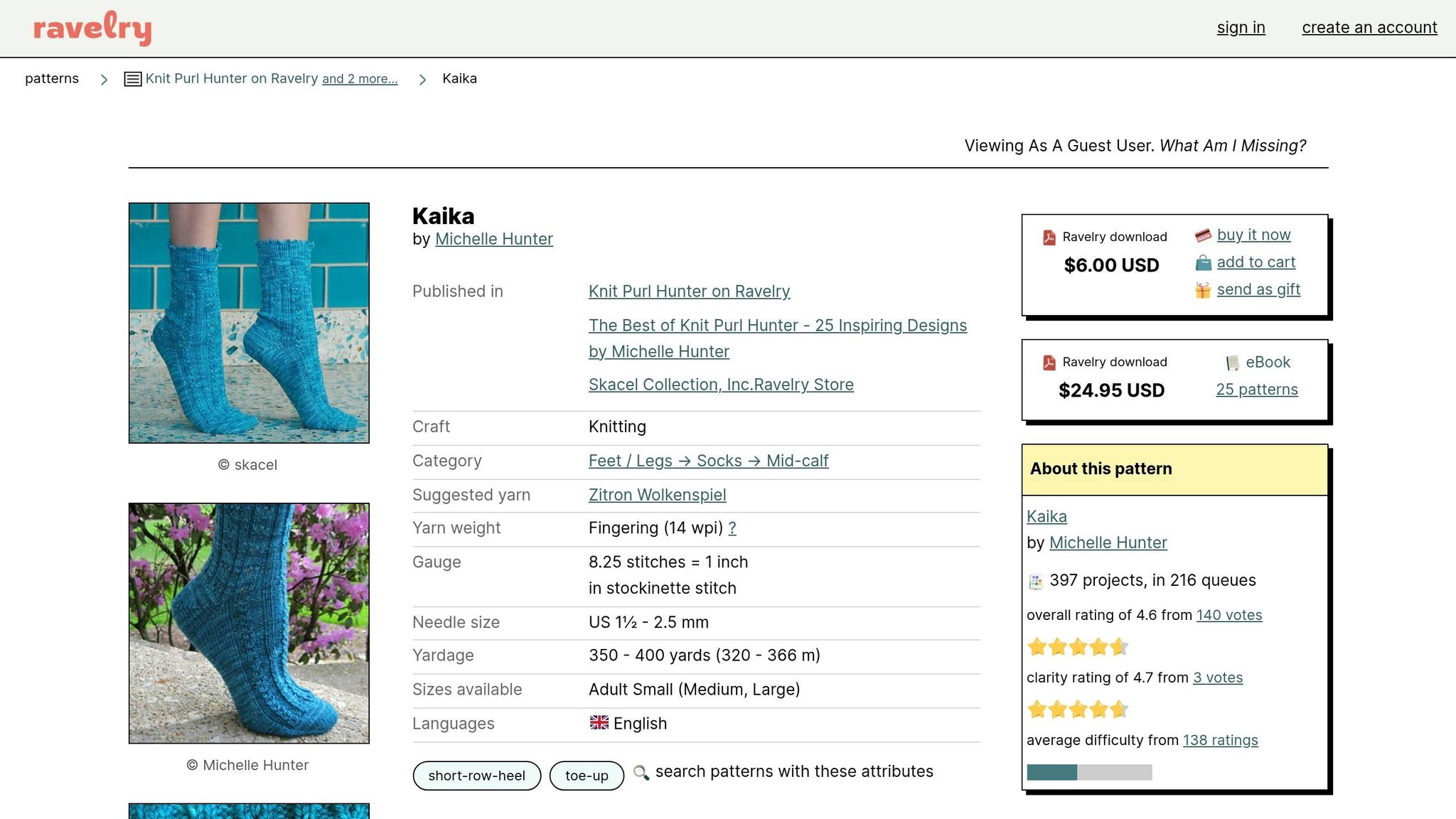The height and width of the screenshot is (819, 1456).
Task: Click the 'About this pattern' header
Action: [x=1174, y=469]
